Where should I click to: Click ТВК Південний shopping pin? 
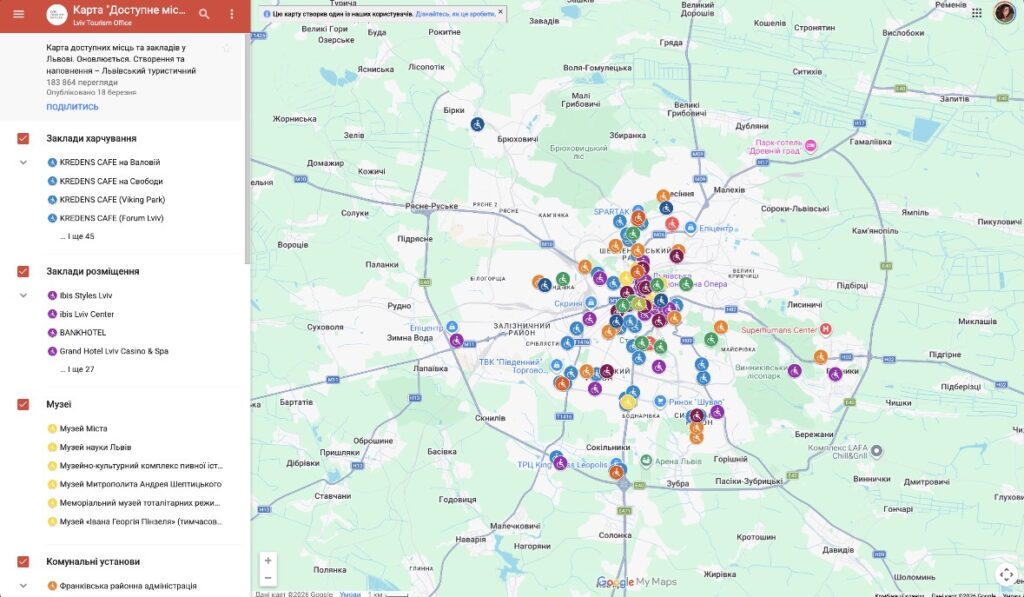pos(556,365)
